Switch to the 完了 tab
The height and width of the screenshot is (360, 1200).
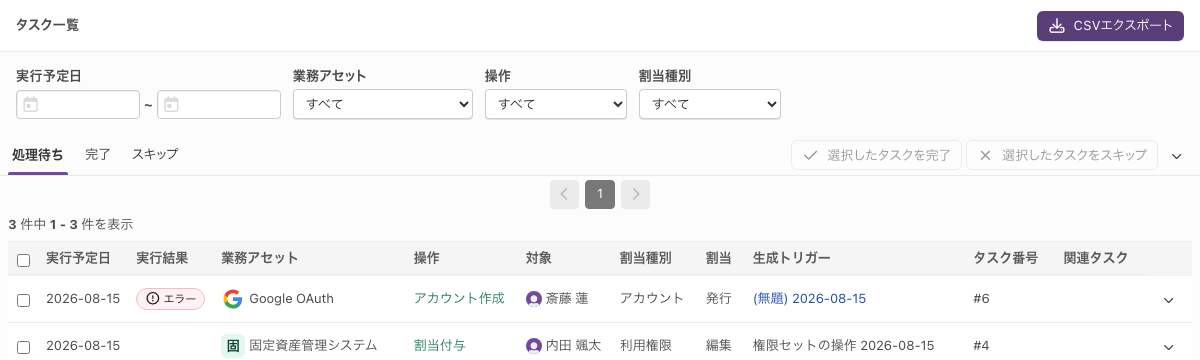pos(98,155)
